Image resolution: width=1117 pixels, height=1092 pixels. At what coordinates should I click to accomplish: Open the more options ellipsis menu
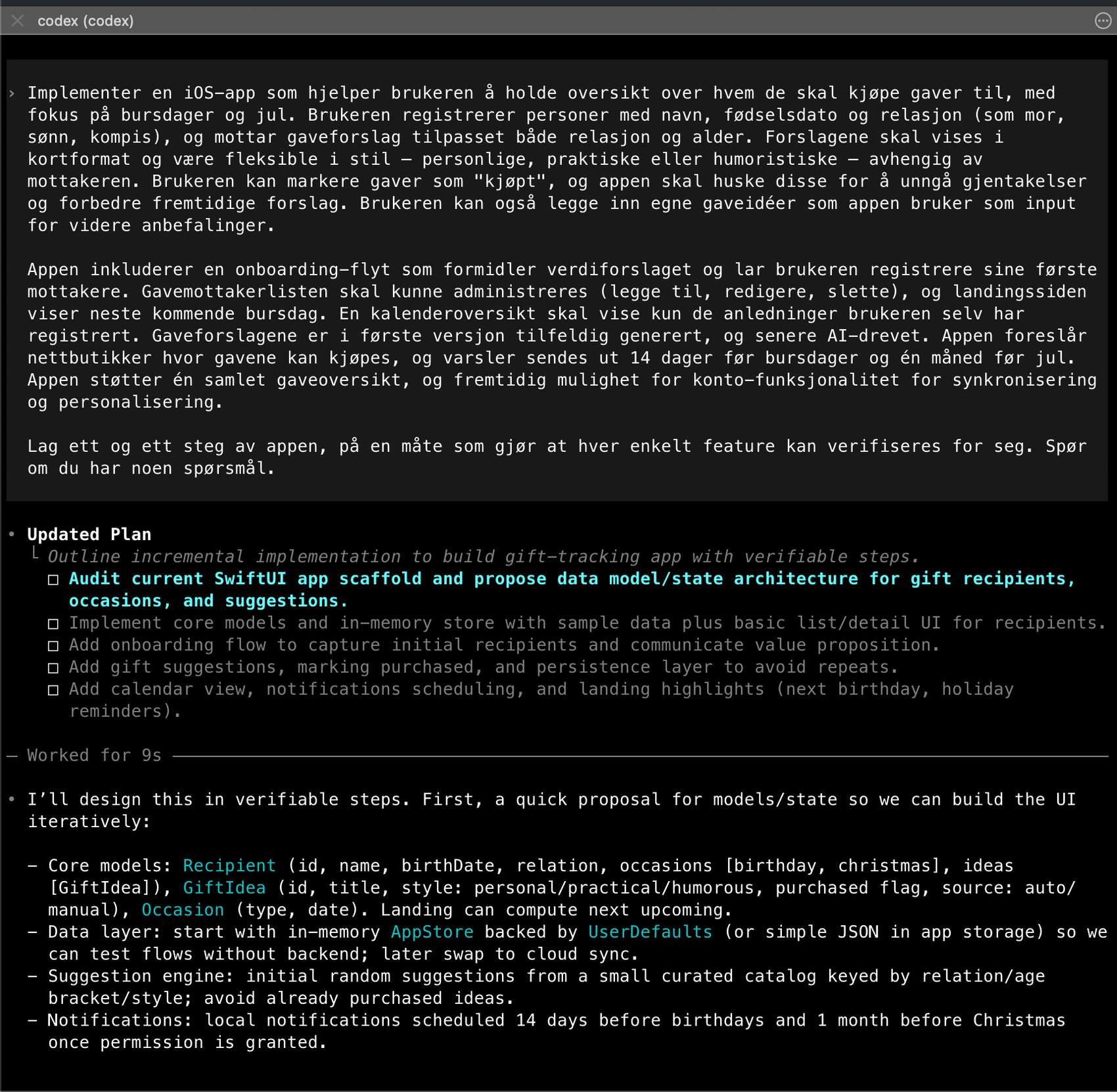click(1103, 21)
